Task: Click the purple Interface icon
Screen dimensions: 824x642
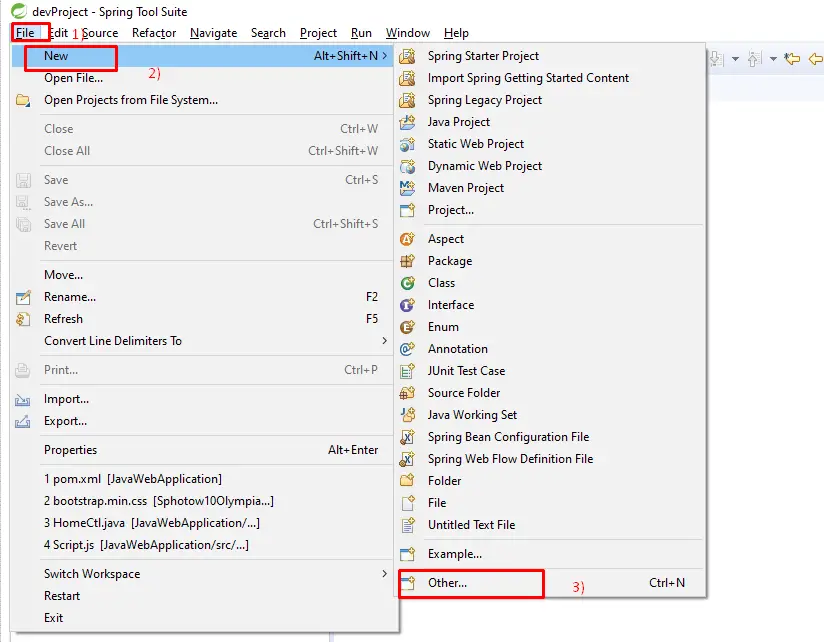Action: 407,305
